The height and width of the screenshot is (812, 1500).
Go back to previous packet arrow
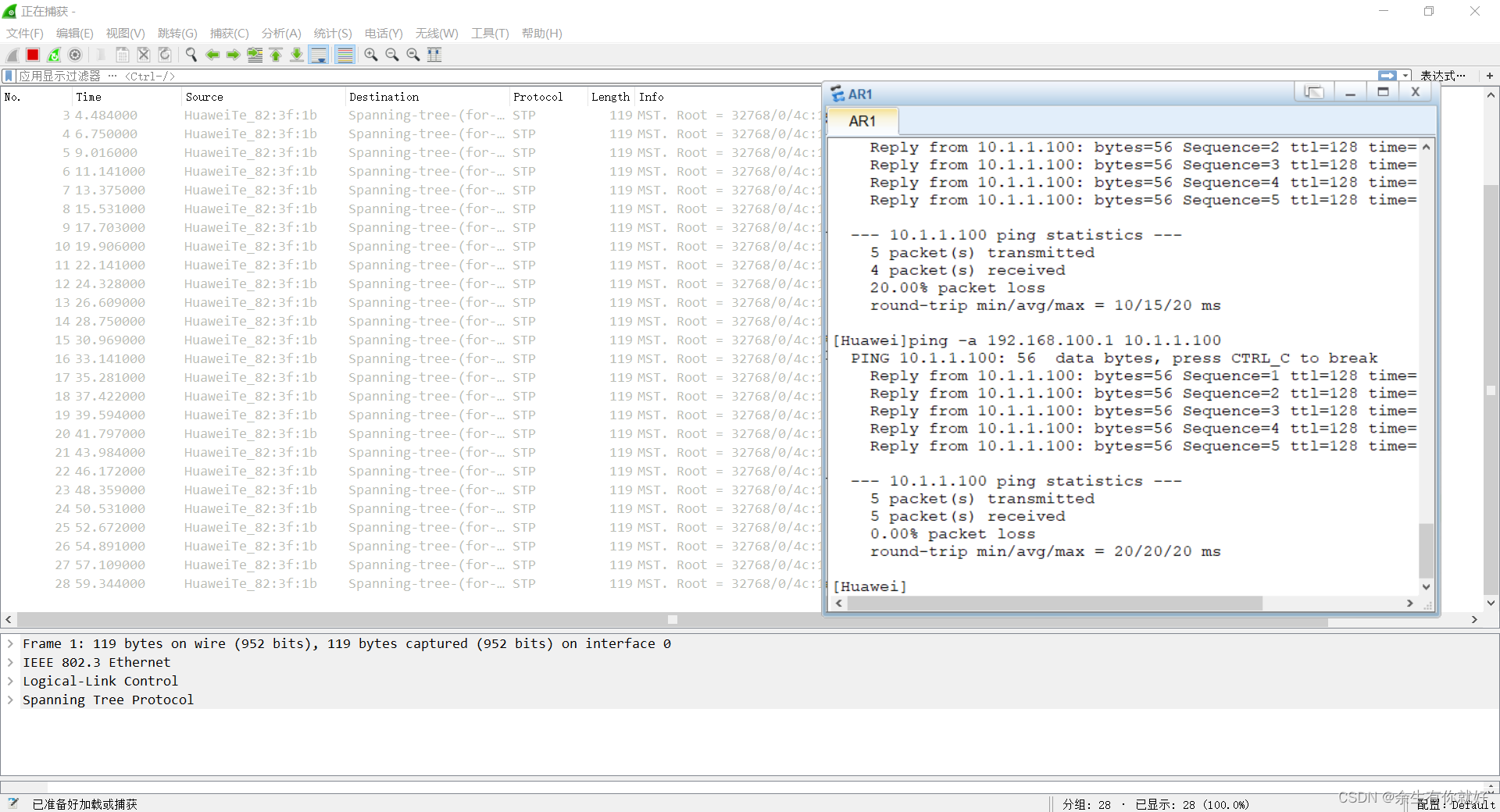tap(212, 55)
